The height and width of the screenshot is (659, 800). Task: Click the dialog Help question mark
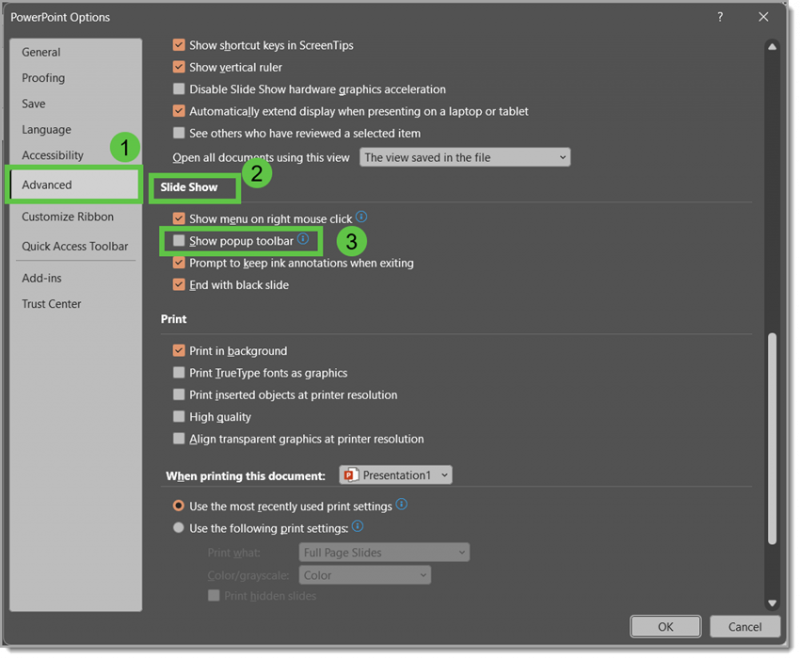coord(718,16)
